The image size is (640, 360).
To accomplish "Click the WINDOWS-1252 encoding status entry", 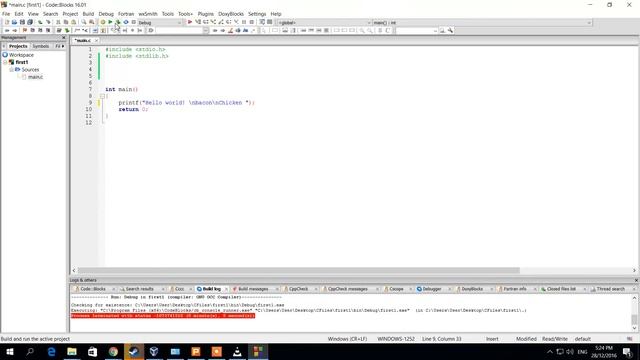I will [x=396, y=339].
